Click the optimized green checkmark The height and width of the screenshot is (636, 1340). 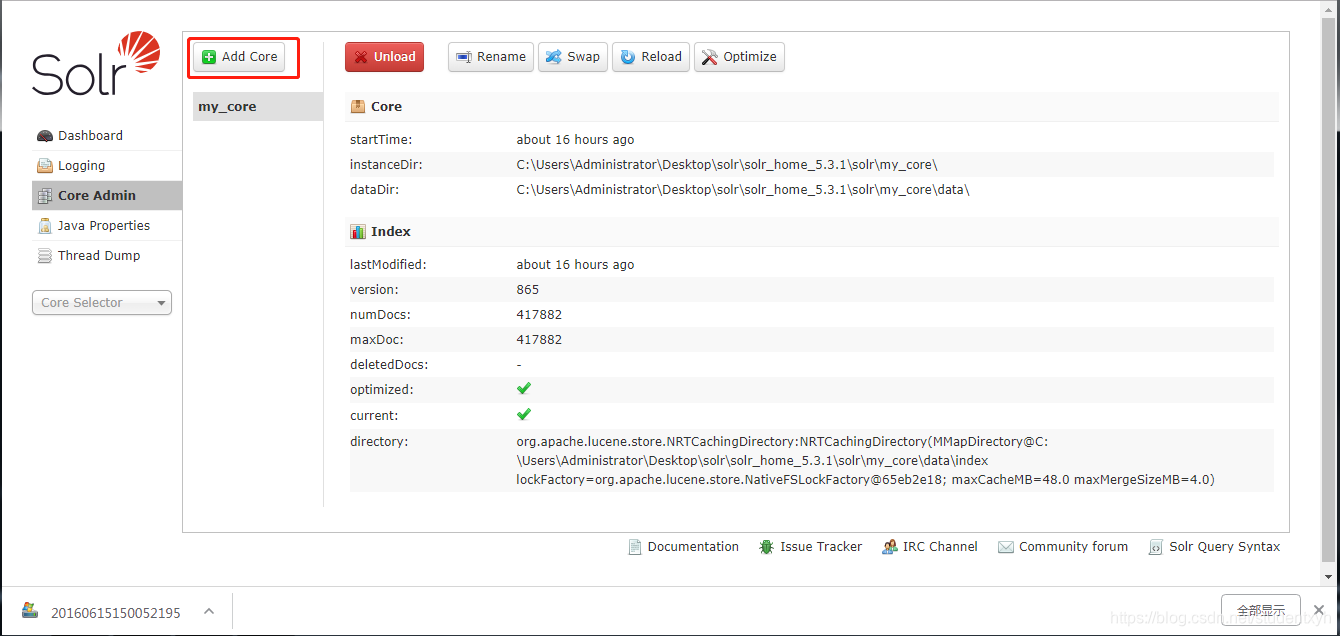[524, 389]
